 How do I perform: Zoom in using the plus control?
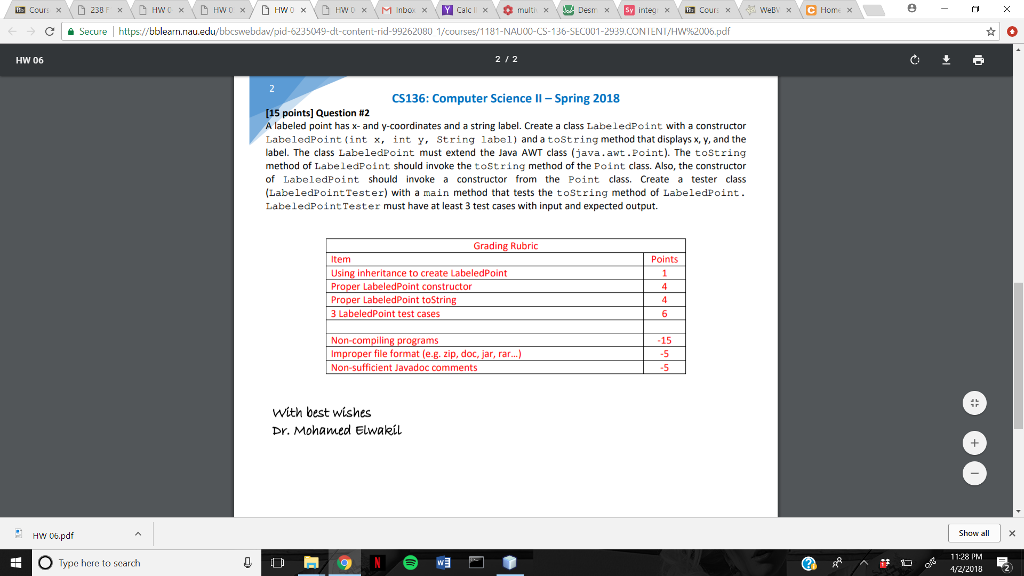974,442
